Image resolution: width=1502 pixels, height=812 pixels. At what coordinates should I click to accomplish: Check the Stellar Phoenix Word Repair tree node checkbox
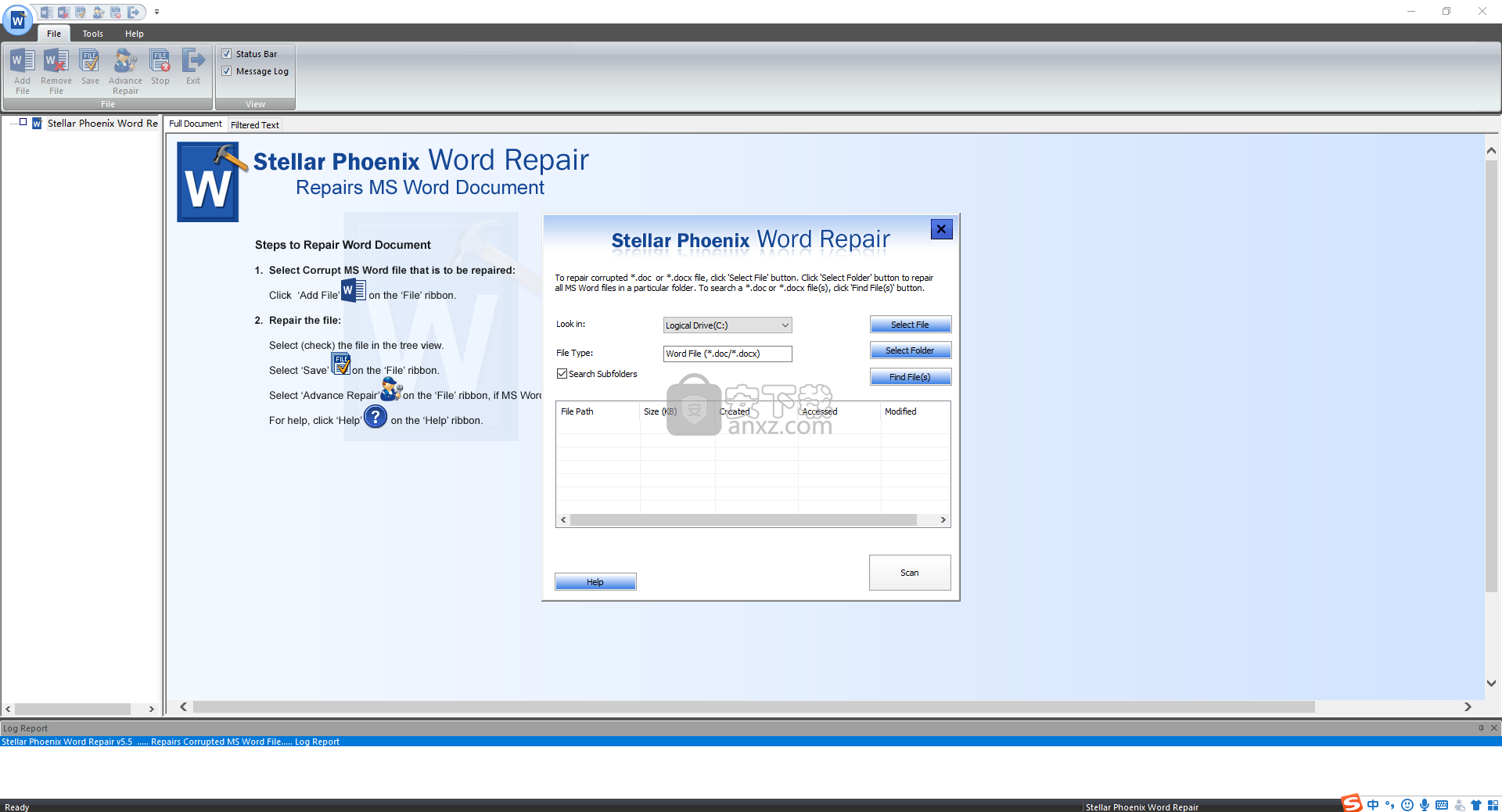23,122
